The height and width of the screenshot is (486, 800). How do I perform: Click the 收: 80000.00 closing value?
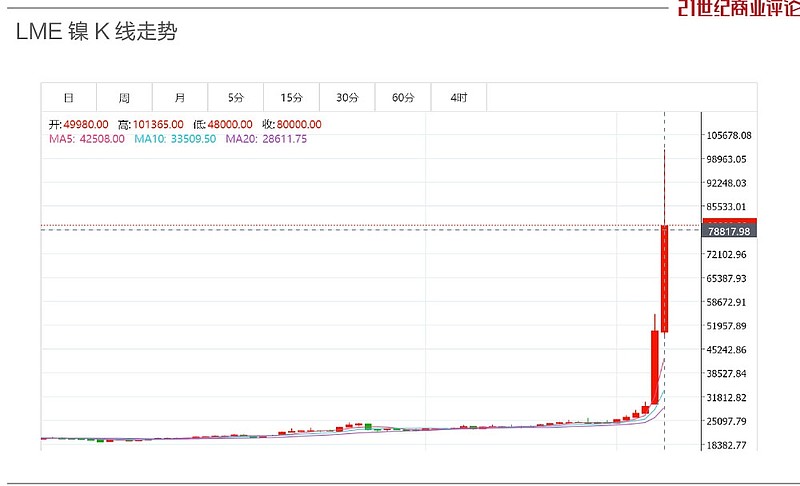(292, 124)
